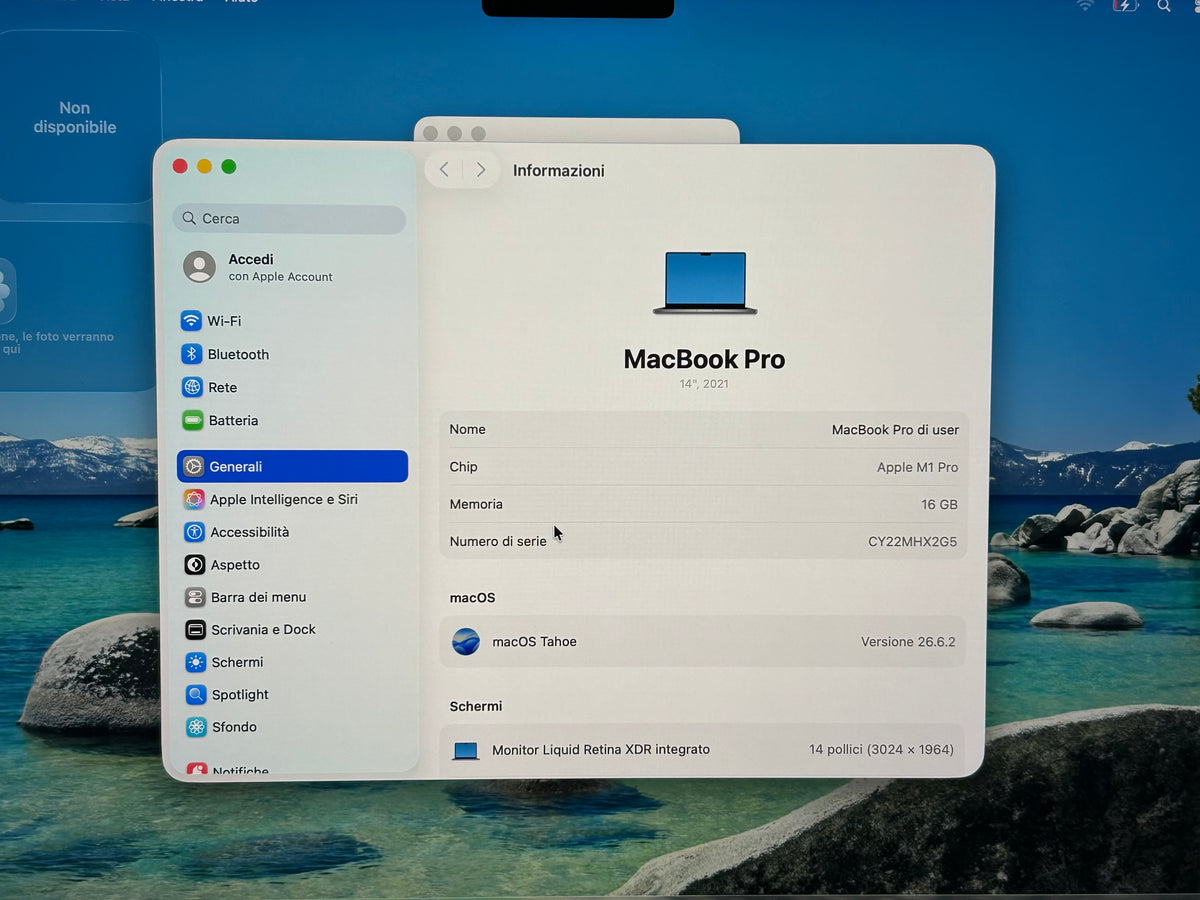Open Bluetooth settings in sidebar

pyautogui.click(x=292, y=354)
